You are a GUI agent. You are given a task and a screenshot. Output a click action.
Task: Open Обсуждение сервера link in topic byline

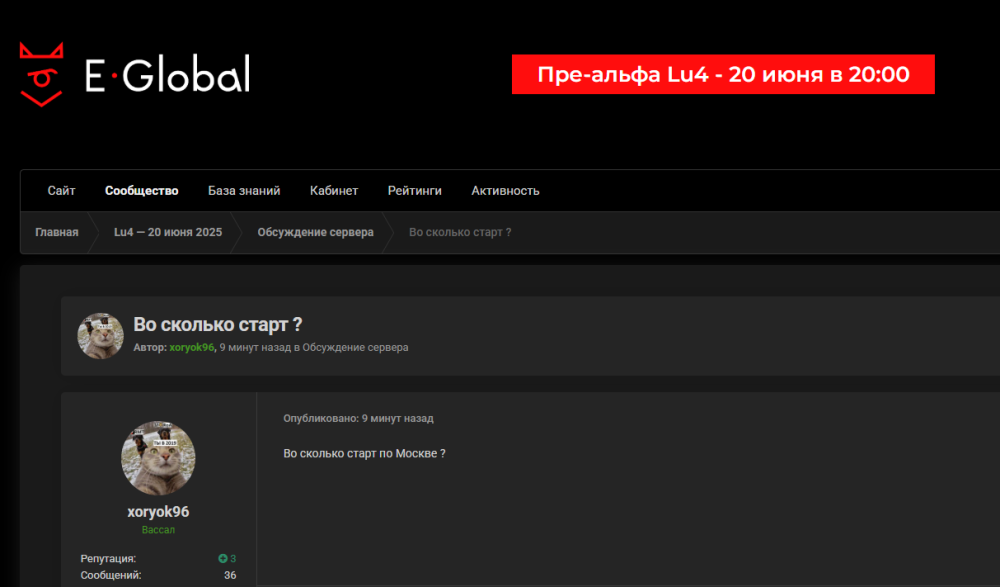click(355, 347)
